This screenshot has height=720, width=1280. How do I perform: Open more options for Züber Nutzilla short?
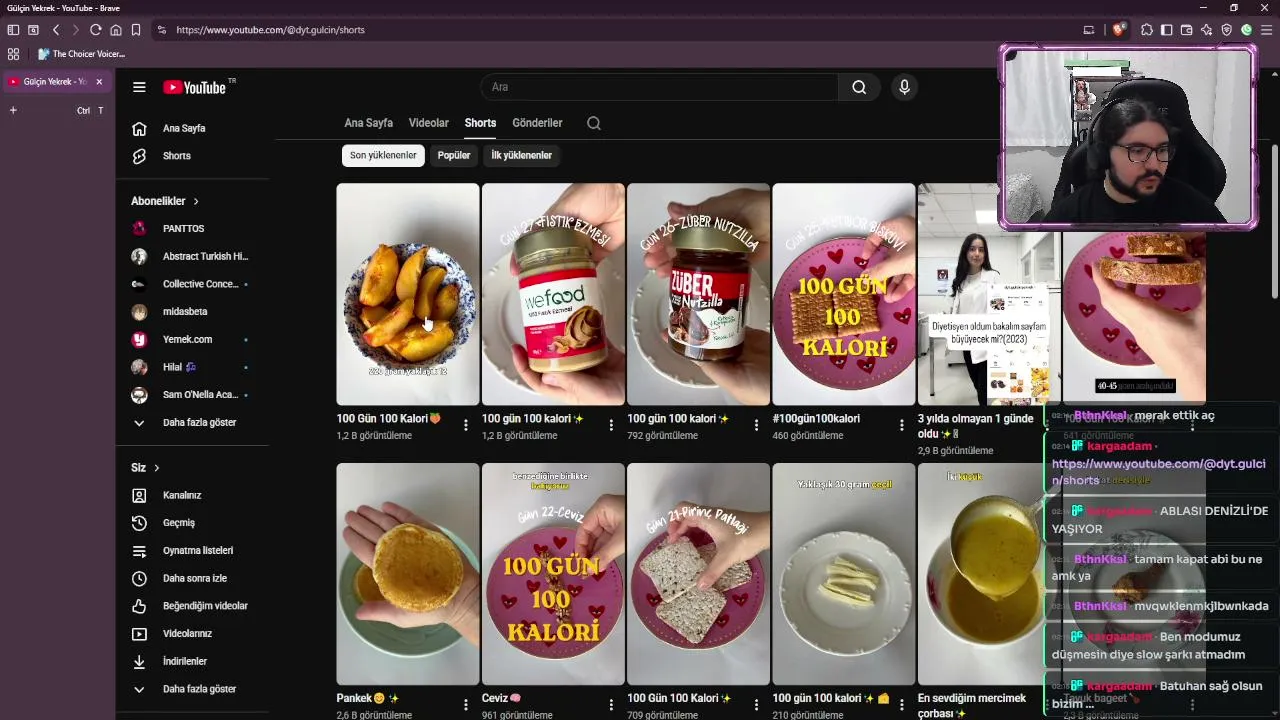pos(756,425)
